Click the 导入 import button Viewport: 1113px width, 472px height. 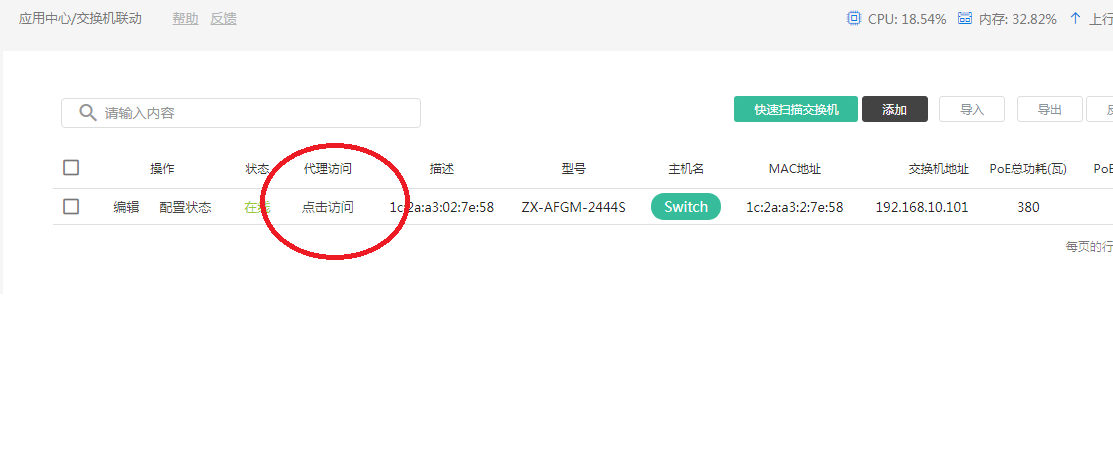[x=972, y=110]
